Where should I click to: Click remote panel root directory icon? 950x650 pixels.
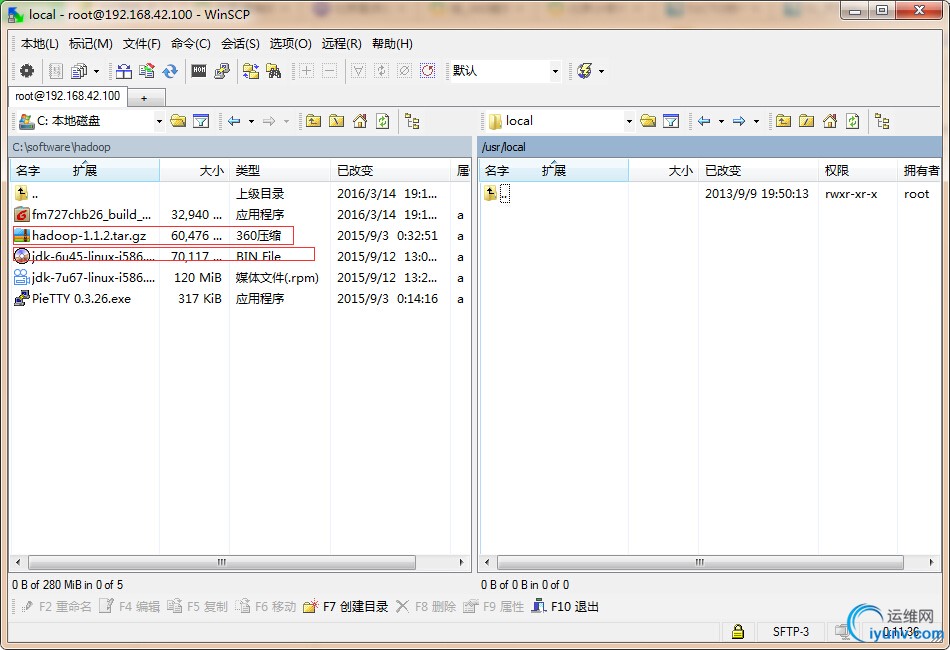click(806, 121)
